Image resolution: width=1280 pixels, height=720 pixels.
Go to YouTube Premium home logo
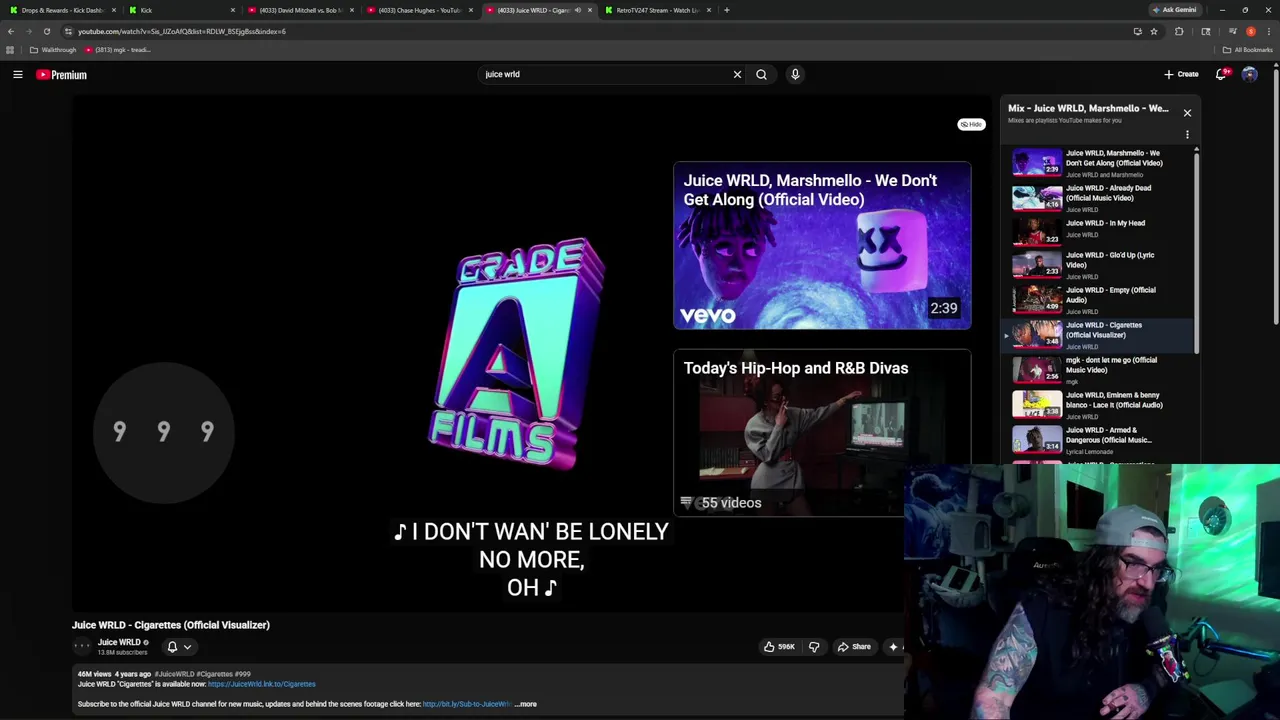coord(62,74)
